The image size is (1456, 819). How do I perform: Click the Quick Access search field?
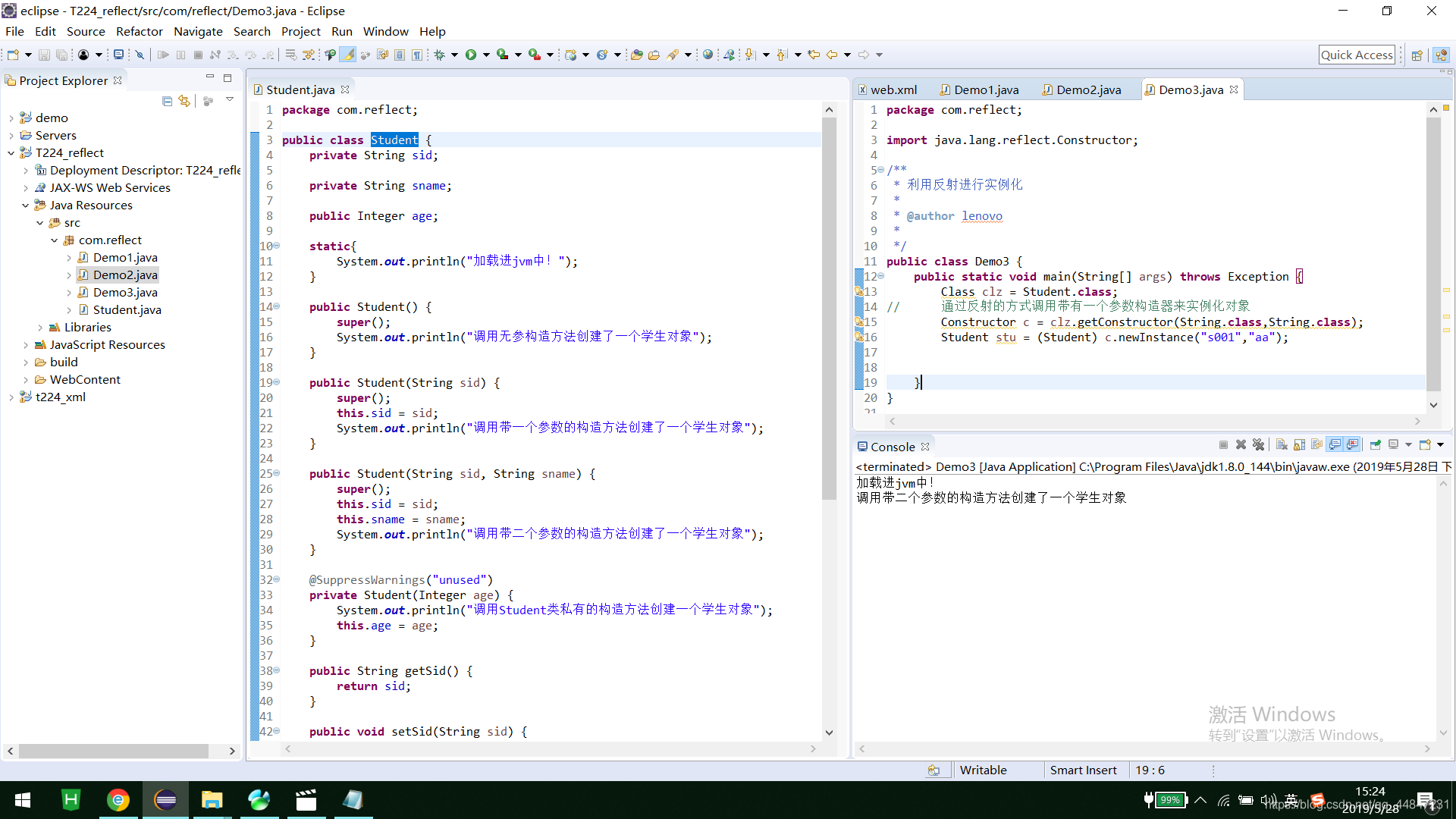tap(1357, 55)
